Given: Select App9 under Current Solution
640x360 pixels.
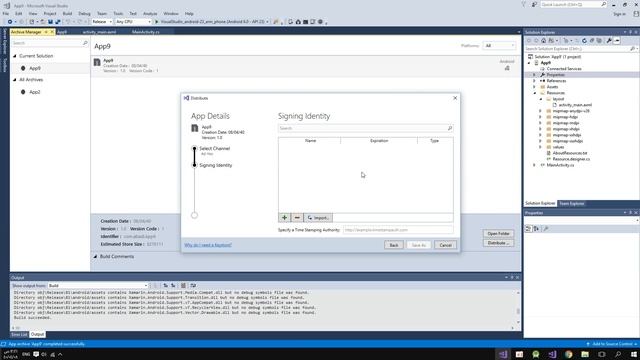Looking at the screenshot, I should click(x=35, y=68).
